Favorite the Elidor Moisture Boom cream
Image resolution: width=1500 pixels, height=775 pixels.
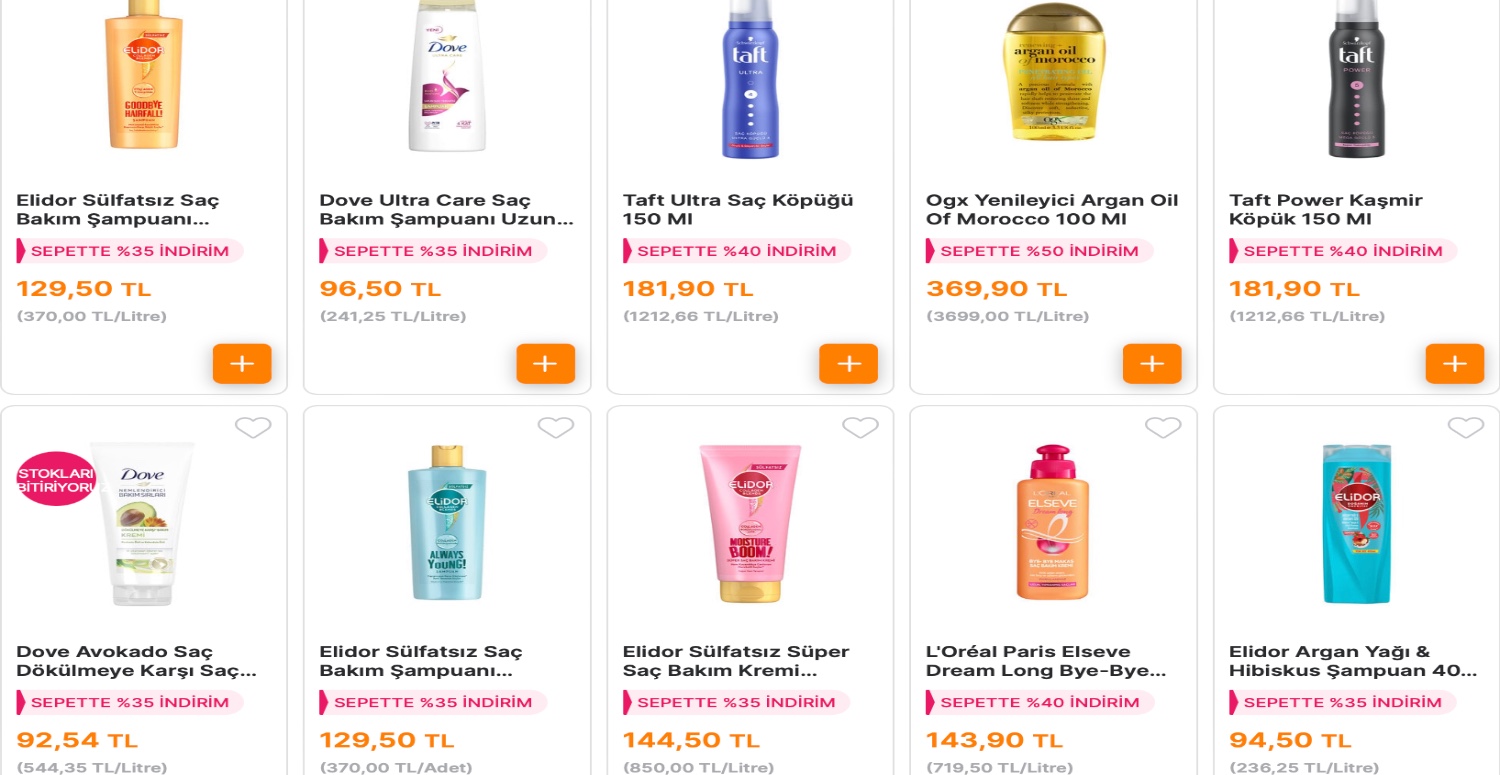[x=860, y=428]
